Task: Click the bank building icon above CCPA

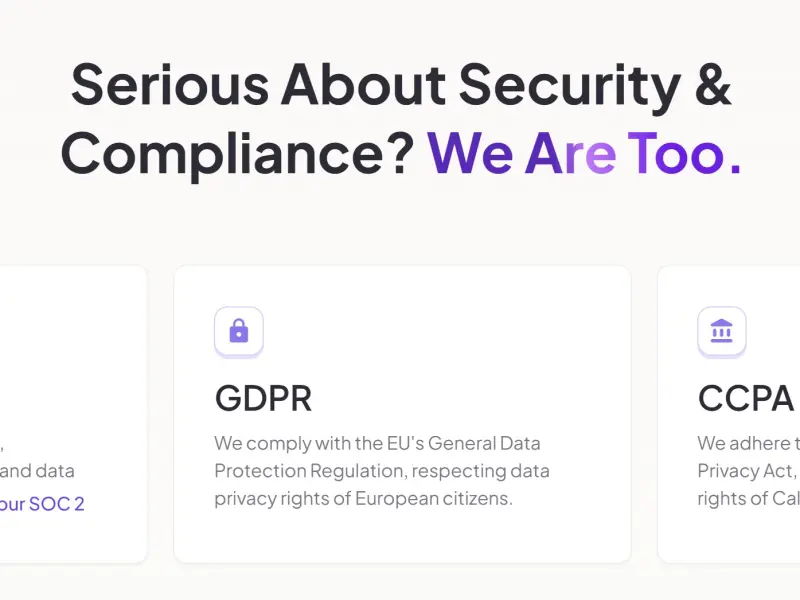Action: point(721,331)
